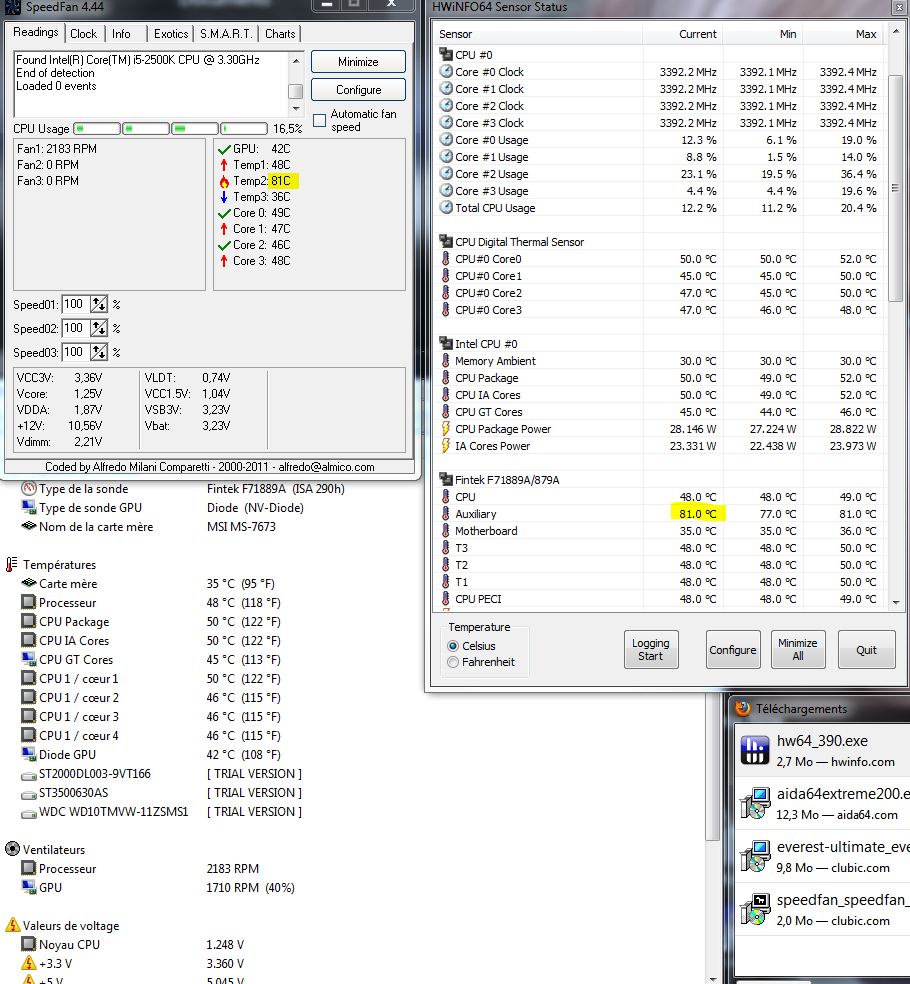This screenshot has height=984, width=910.
Task: Click the Total CPU Usage row icon
Action: [x=446, y=208]
